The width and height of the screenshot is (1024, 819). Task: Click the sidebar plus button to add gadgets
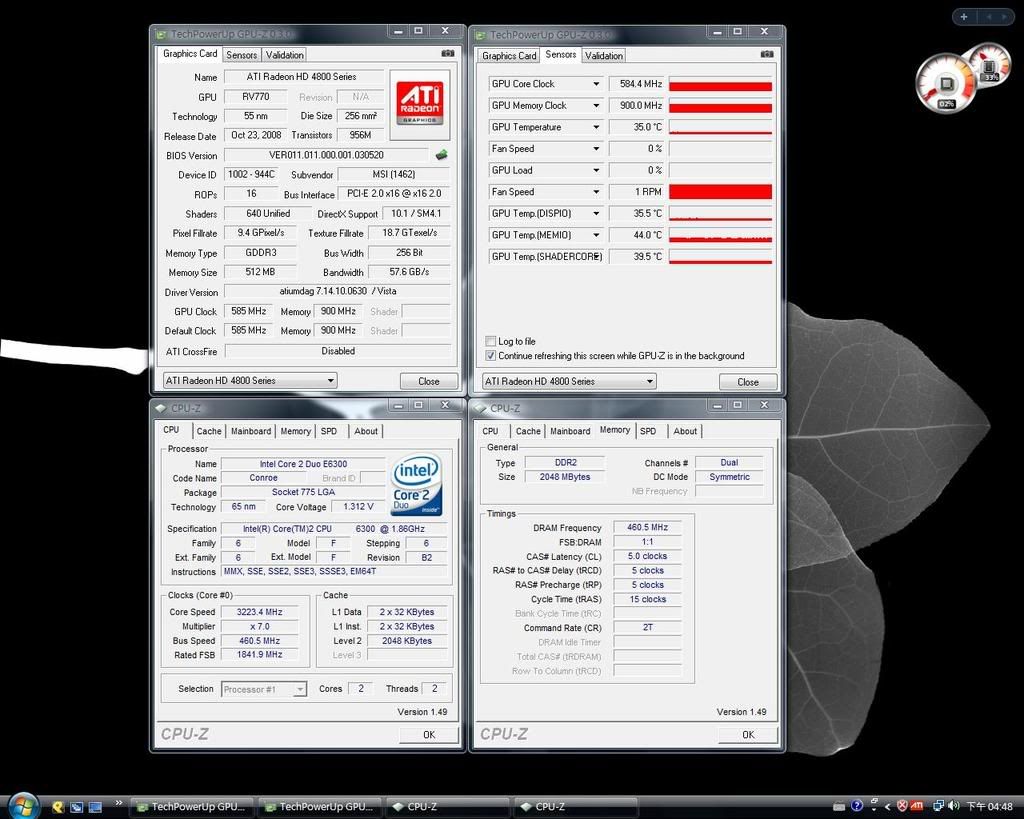pyautogui.click(x=964, y=16)
